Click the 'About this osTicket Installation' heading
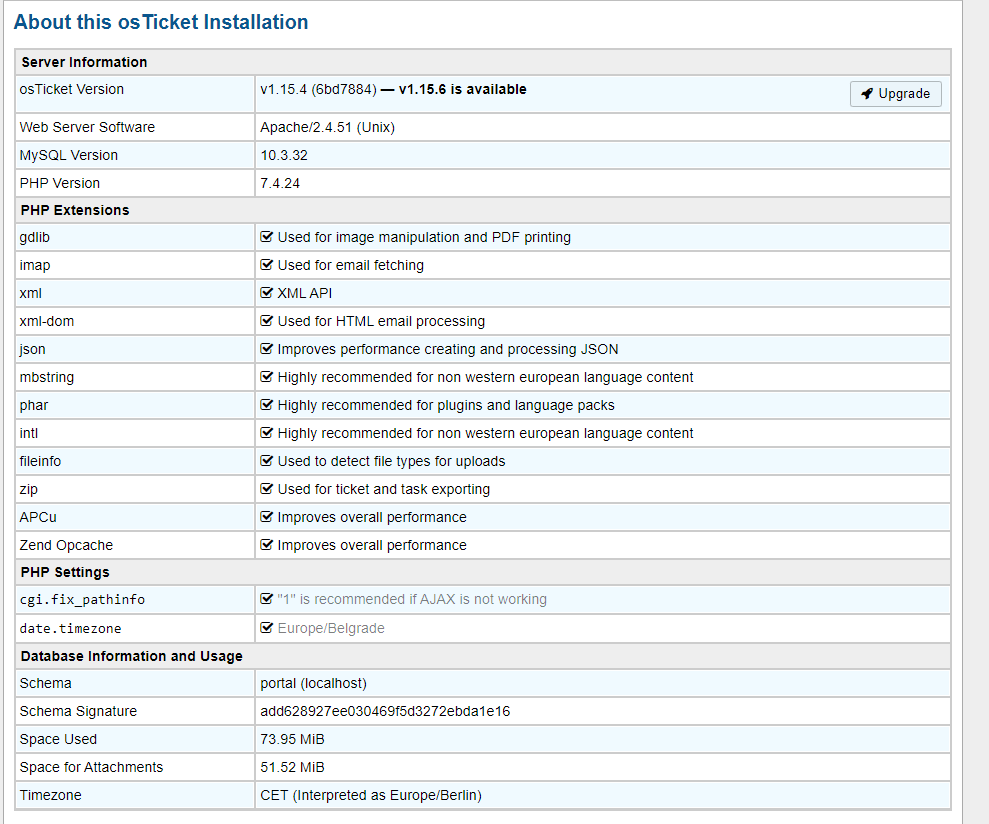This screenshot has width=989, height=824. tap(161, 22)
